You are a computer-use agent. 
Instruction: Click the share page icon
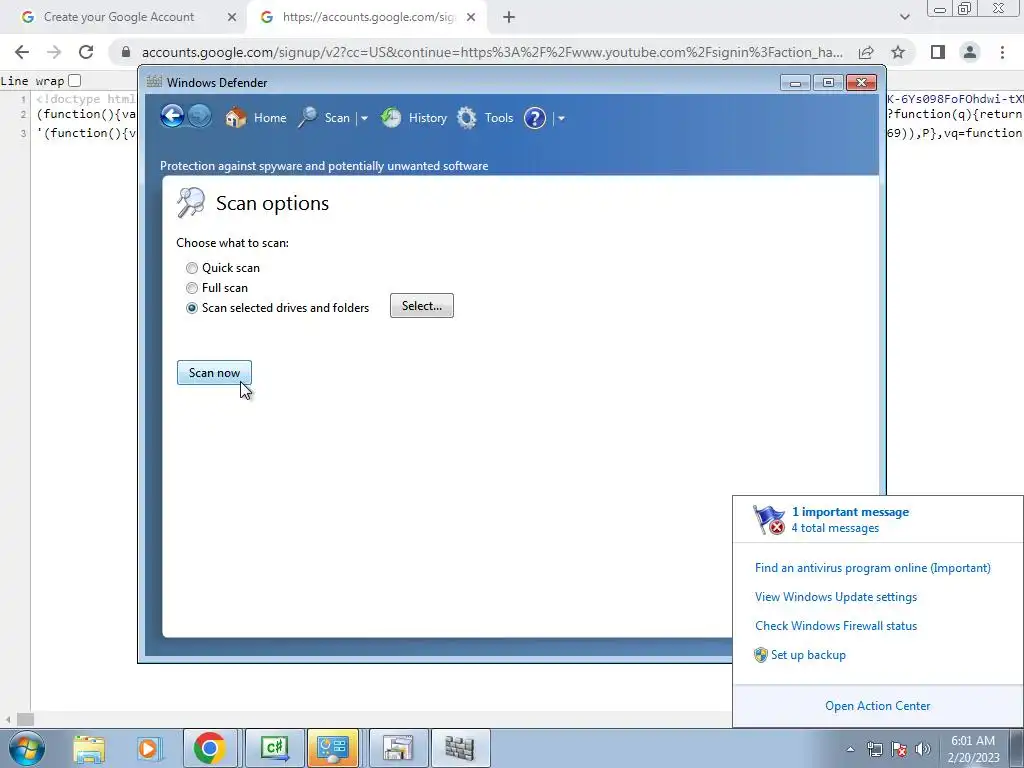(866, 52)
